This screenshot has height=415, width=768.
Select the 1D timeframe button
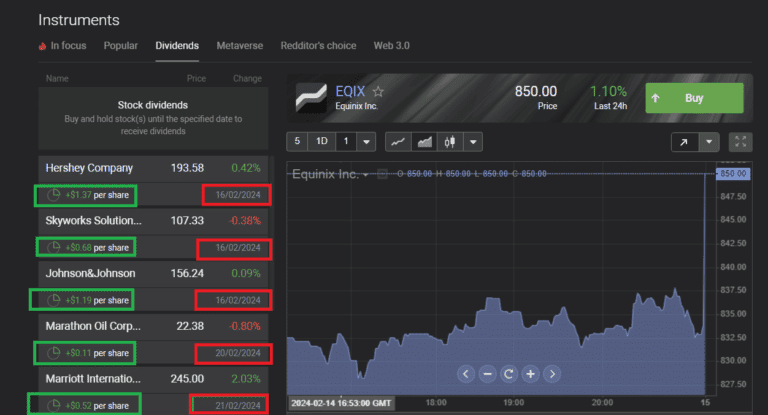pos(322,142)
